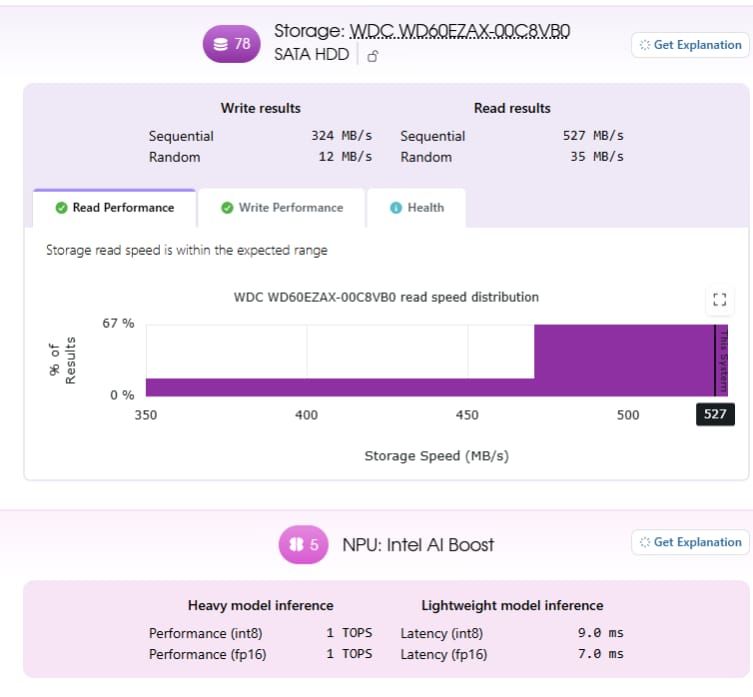This screenshot has height=697, width=753.
Task: Click the storage score 78 badge
Action: 231,44
